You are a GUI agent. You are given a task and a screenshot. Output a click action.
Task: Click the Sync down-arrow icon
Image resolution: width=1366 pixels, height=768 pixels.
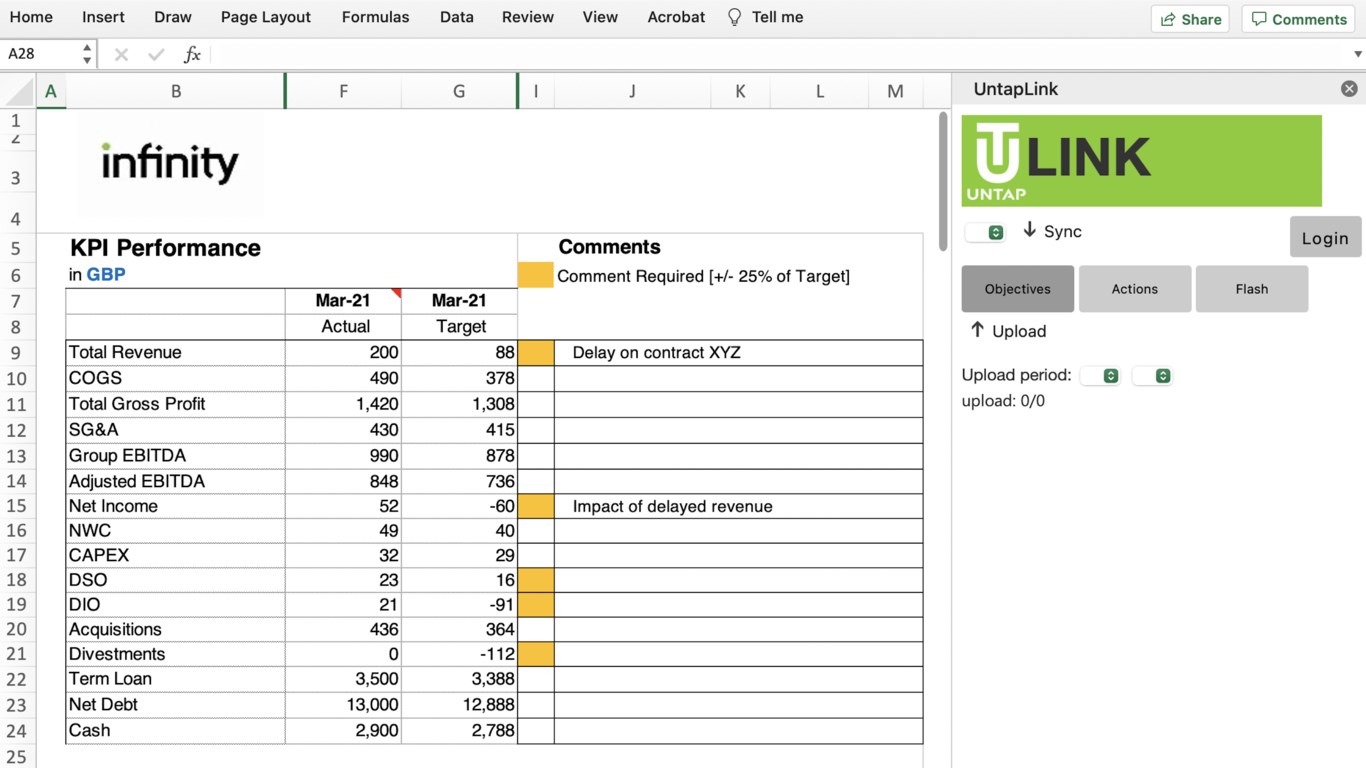(1029, 231)
